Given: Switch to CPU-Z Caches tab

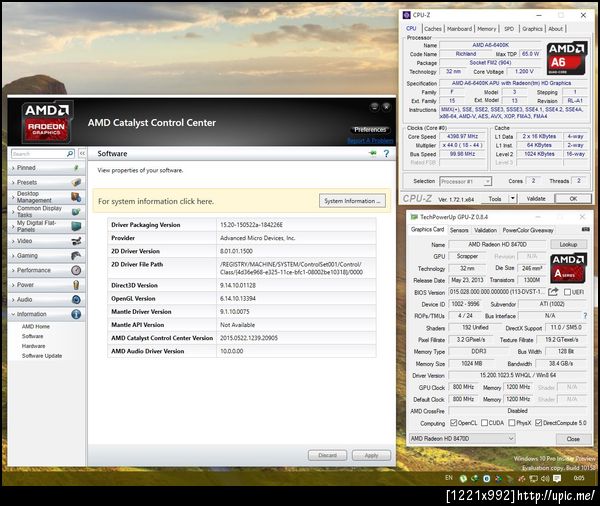Looking at the screenshot, I should tap(433, 29).
